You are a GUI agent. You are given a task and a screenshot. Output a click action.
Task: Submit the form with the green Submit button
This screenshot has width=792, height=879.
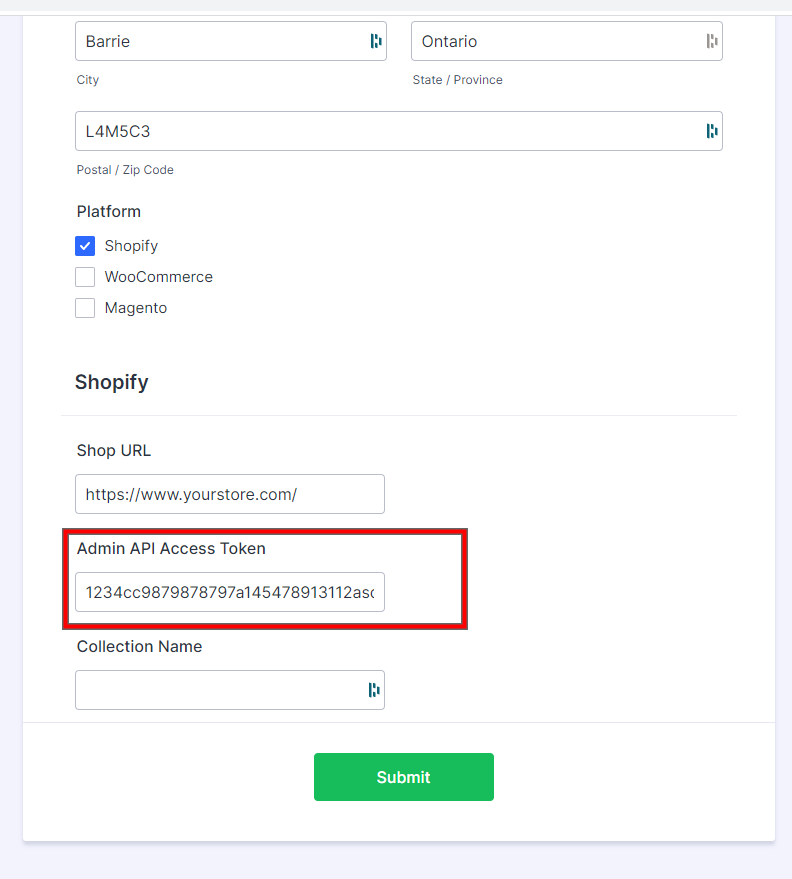pos(404,777)
